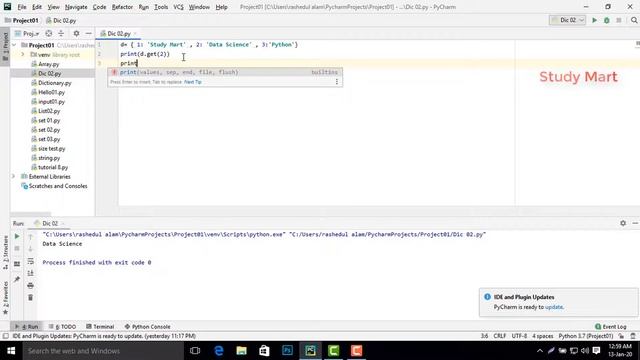The width and height of the screenshot is (640, 360).
Task: Change CRLF line separator in status bar
Action: 500,336
